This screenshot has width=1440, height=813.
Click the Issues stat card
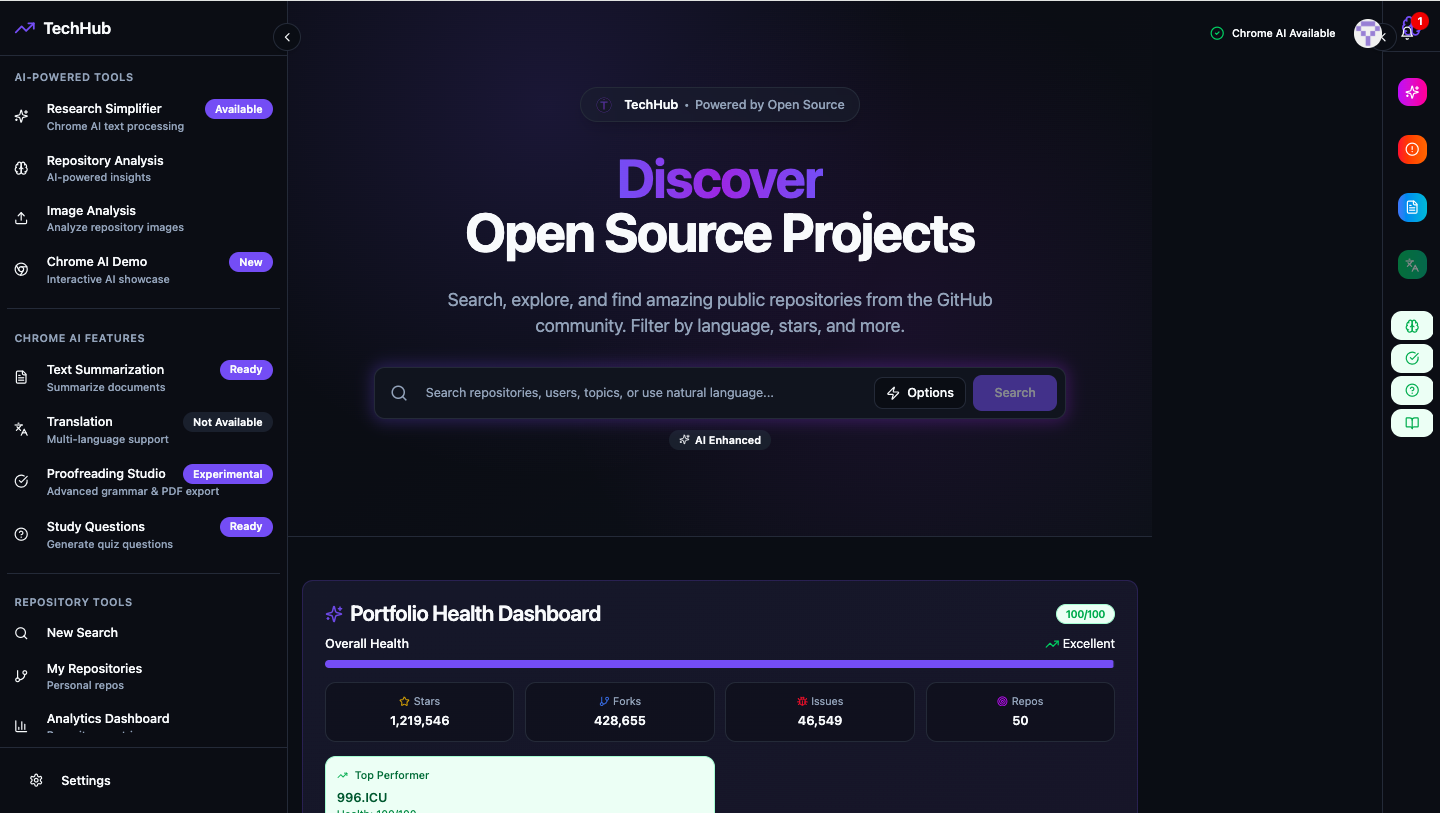(x=820, y=712)
